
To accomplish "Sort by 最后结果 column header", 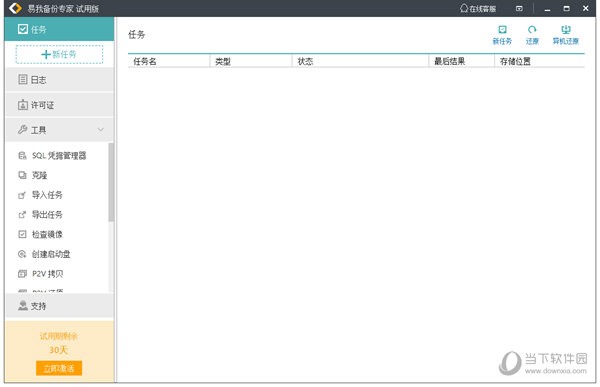I will 462,61.
